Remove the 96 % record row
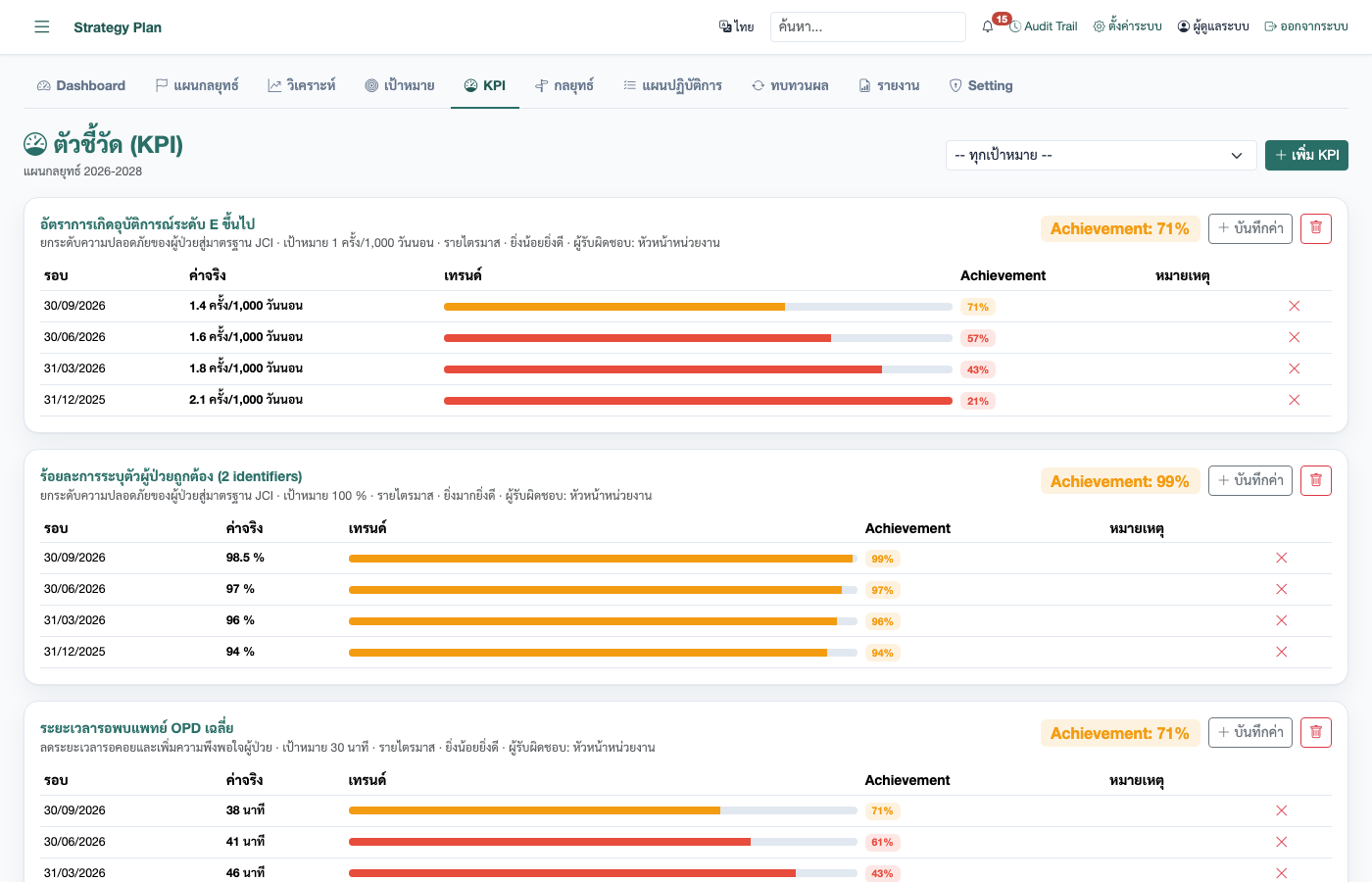This screenshot has width=1372, height=882. 1281,620
